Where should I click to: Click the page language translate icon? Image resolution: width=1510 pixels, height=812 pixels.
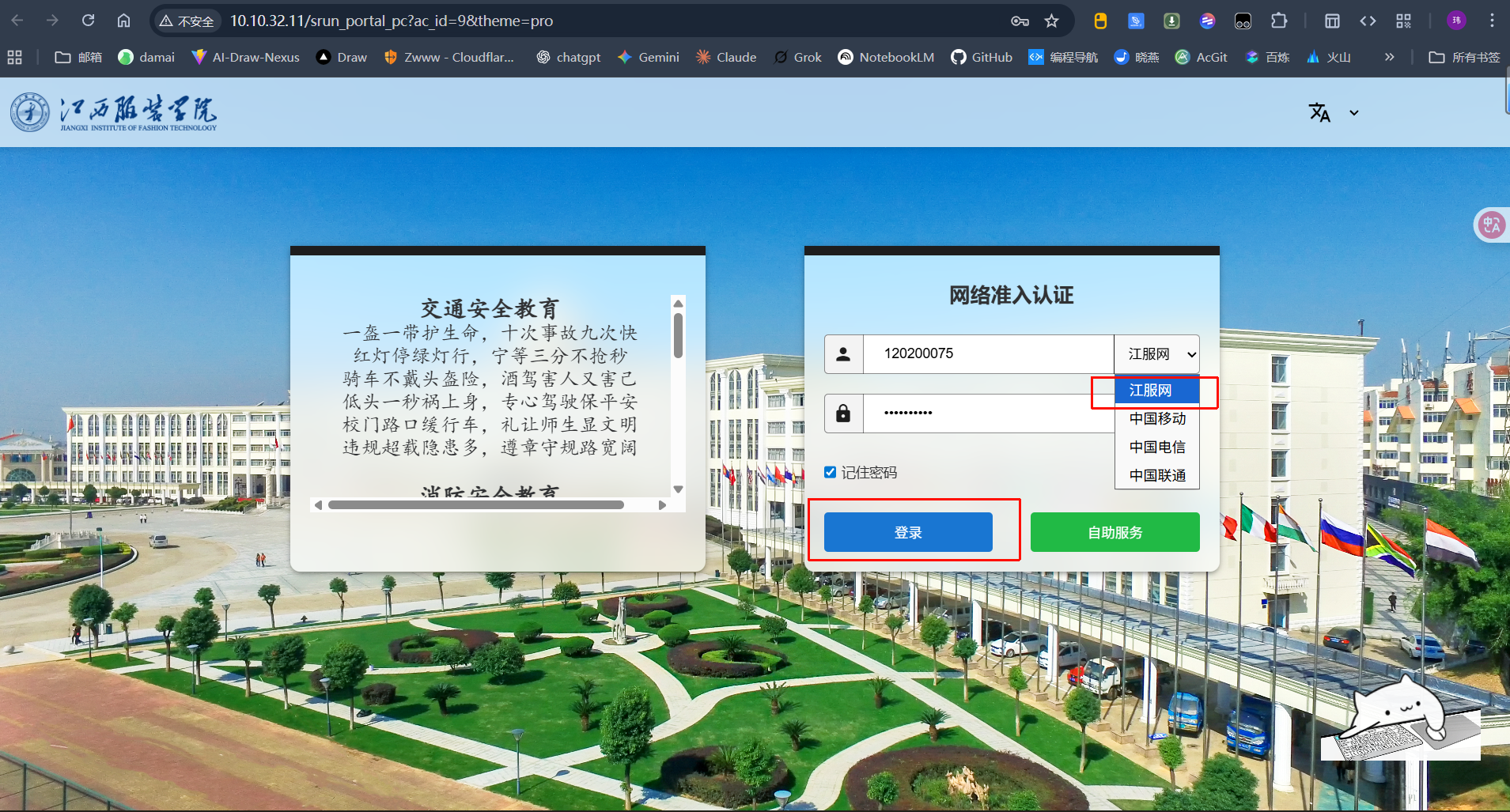coord(1319,112)
